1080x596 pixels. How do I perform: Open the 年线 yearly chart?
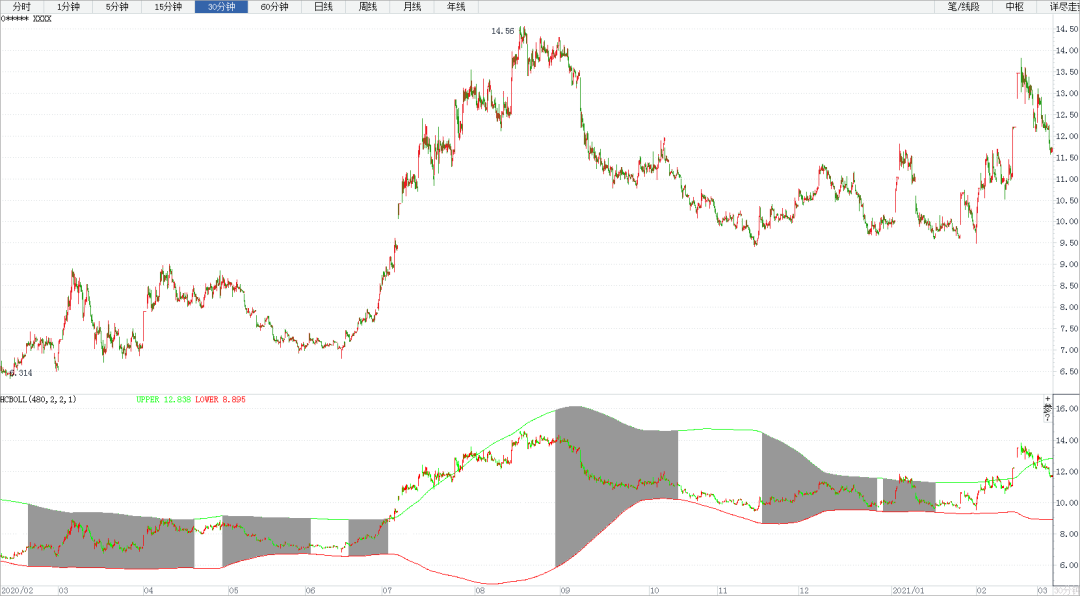click(x=456, y=7)
